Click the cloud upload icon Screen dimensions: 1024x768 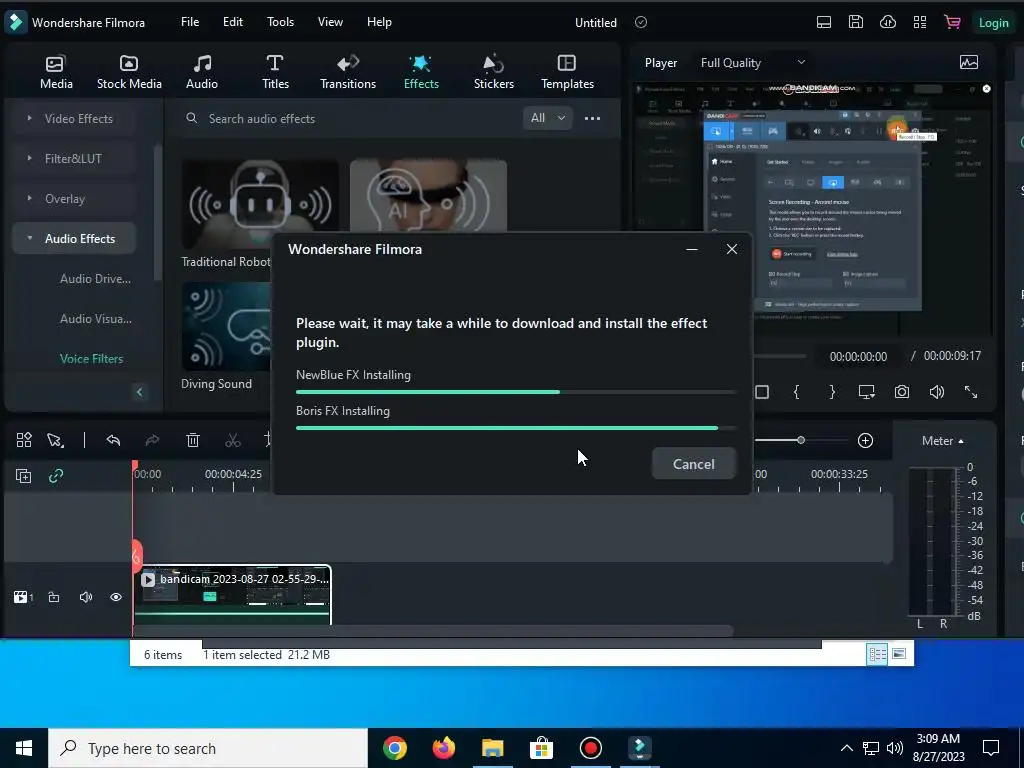coord(888,22)
